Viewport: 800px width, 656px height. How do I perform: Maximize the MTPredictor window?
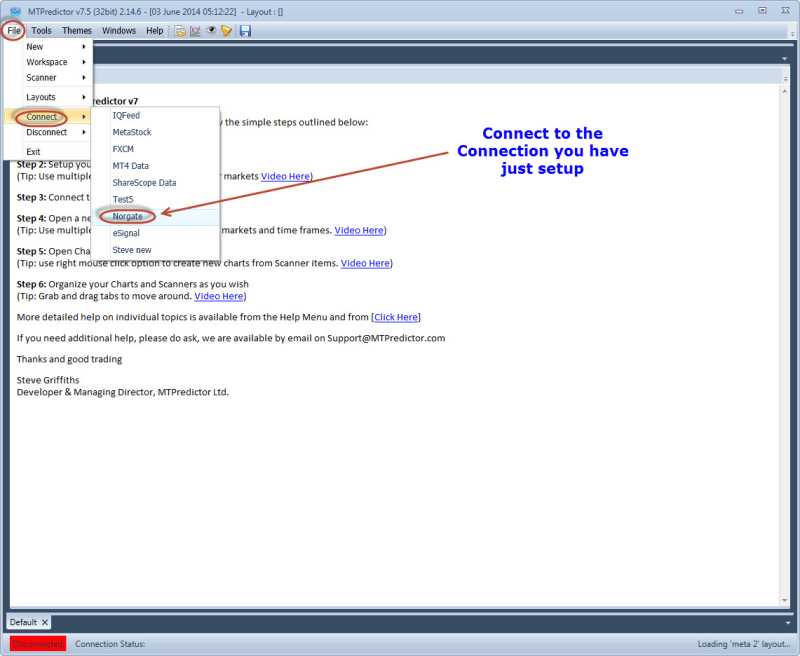tap(762, 11)
